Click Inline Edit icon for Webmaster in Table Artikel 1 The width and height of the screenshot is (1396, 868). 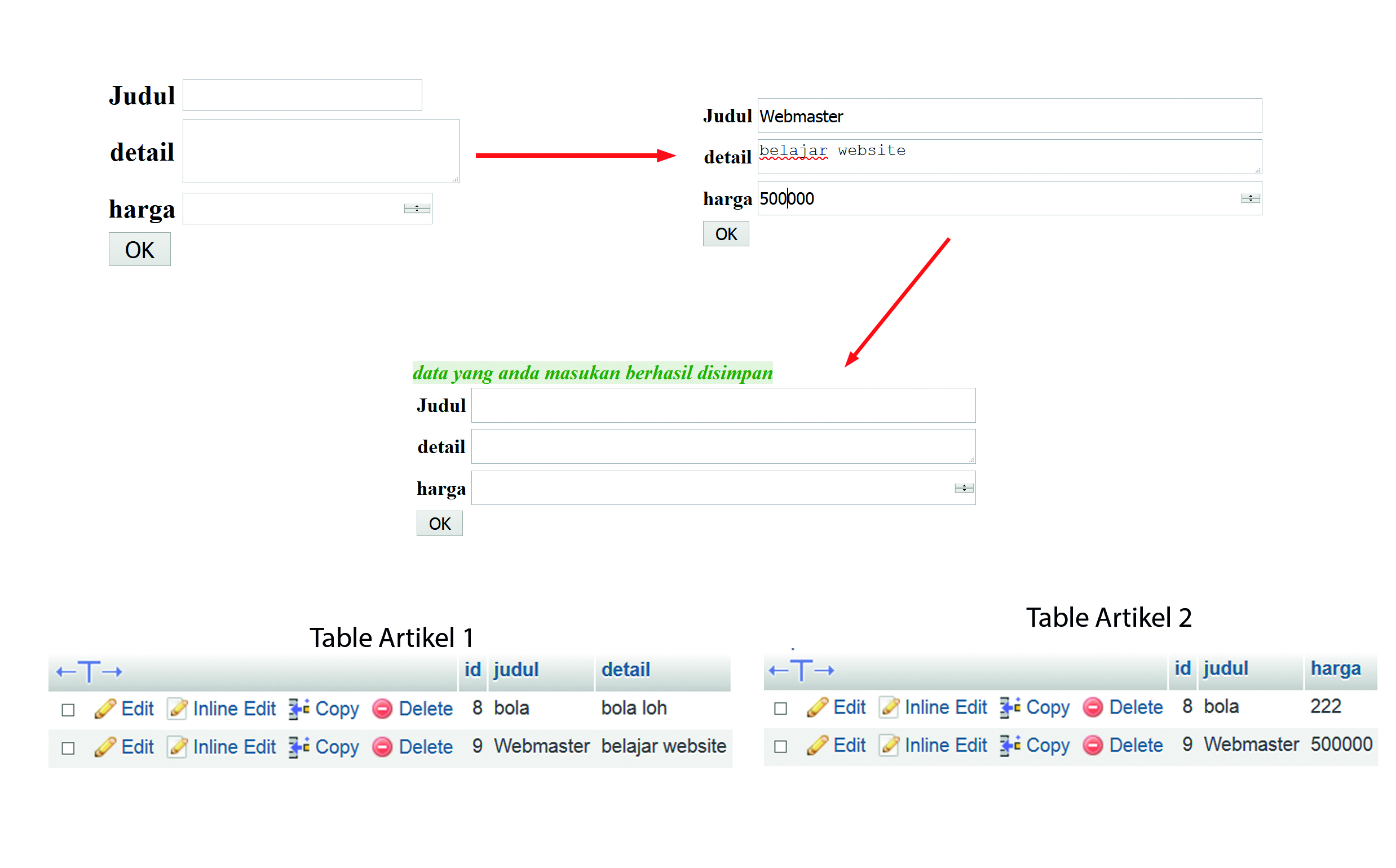click(x=178, y=747)
